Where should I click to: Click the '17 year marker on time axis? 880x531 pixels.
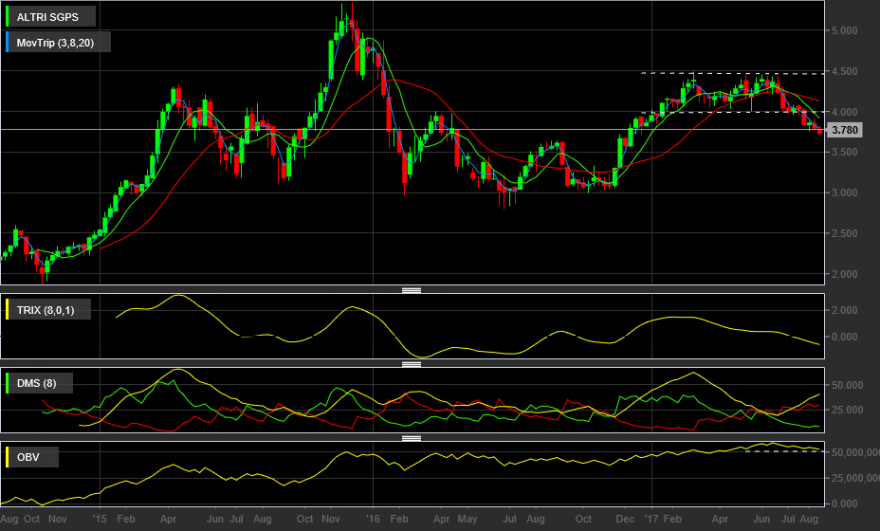[x=651, y=519]
